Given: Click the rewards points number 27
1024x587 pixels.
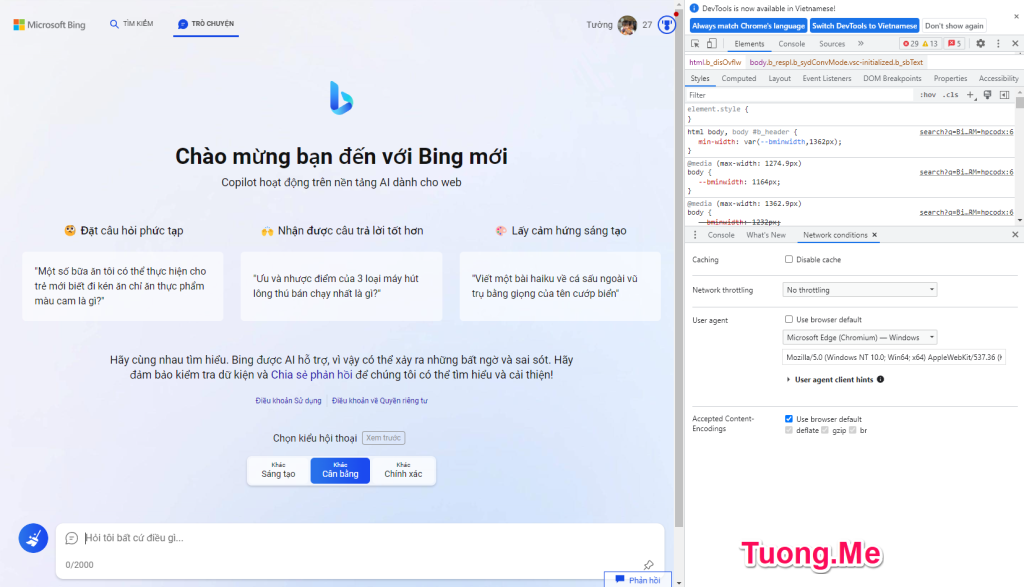Looking at the screenshot, I should click(x=647, y=25).
